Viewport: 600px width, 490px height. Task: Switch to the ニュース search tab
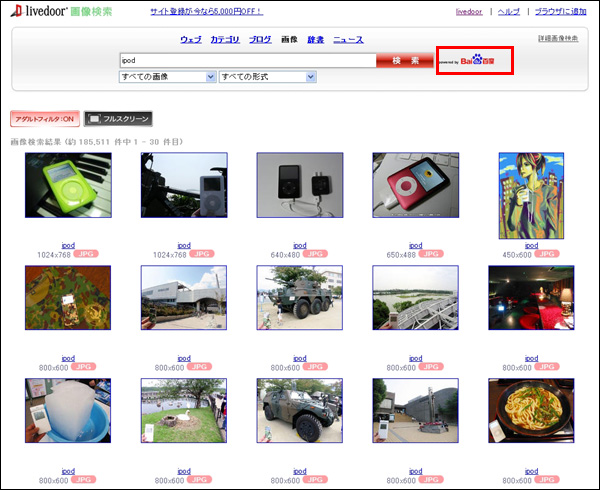coord(348,39)
